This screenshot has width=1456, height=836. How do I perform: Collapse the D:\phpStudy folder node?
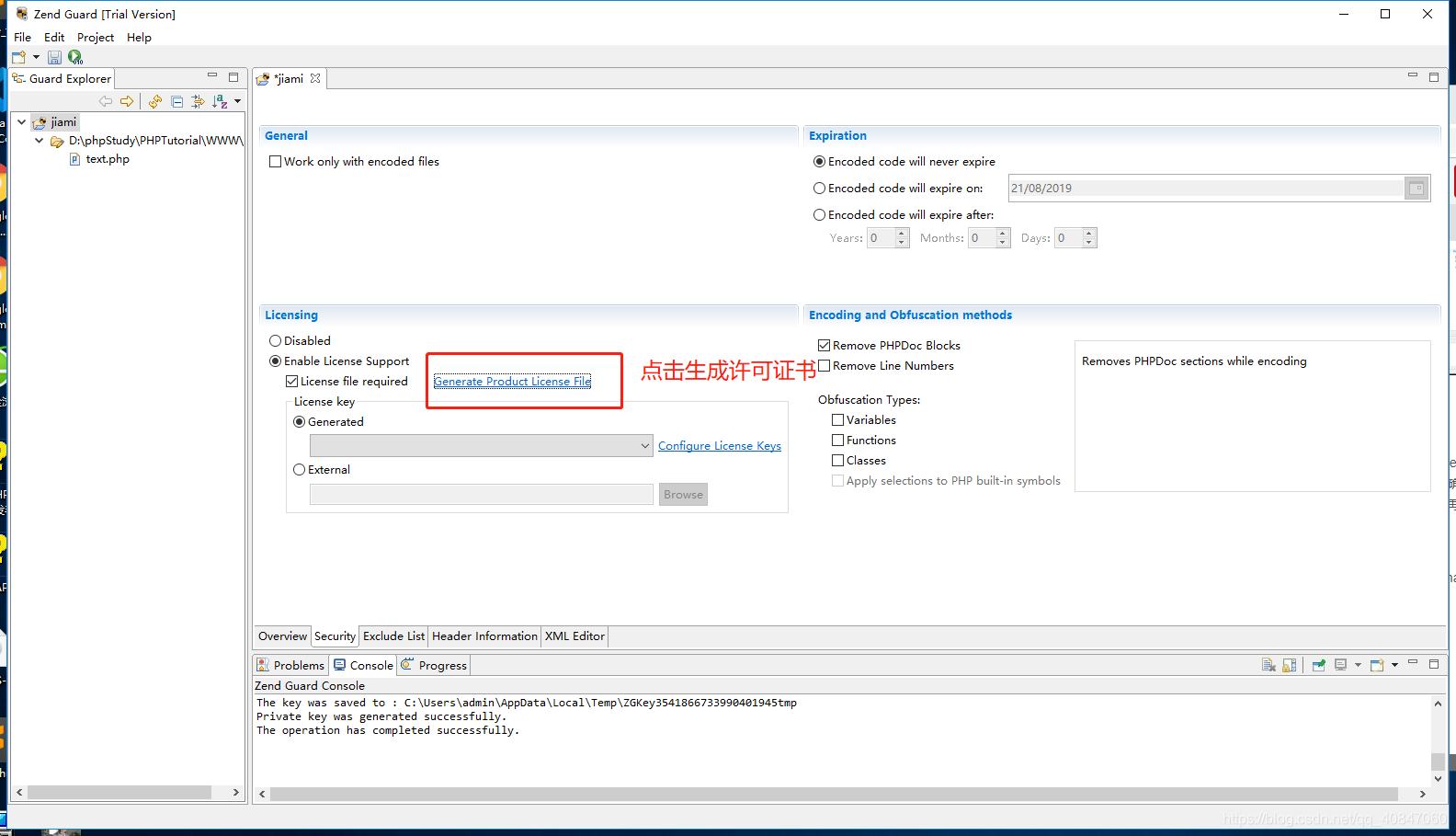(x=39, y=141)
